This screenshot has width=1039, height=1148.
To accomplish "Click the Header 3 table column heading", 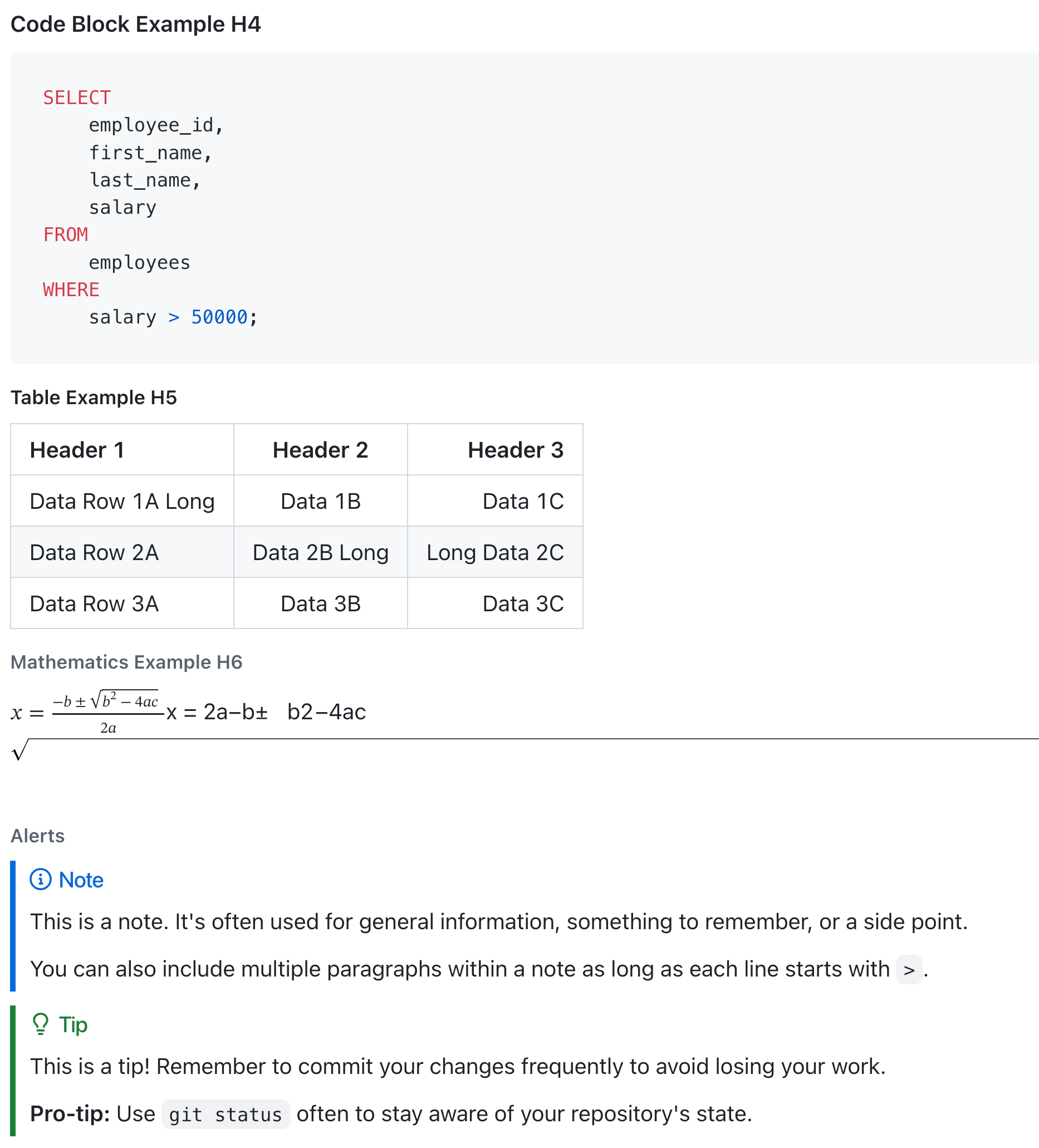I will 515,450.
